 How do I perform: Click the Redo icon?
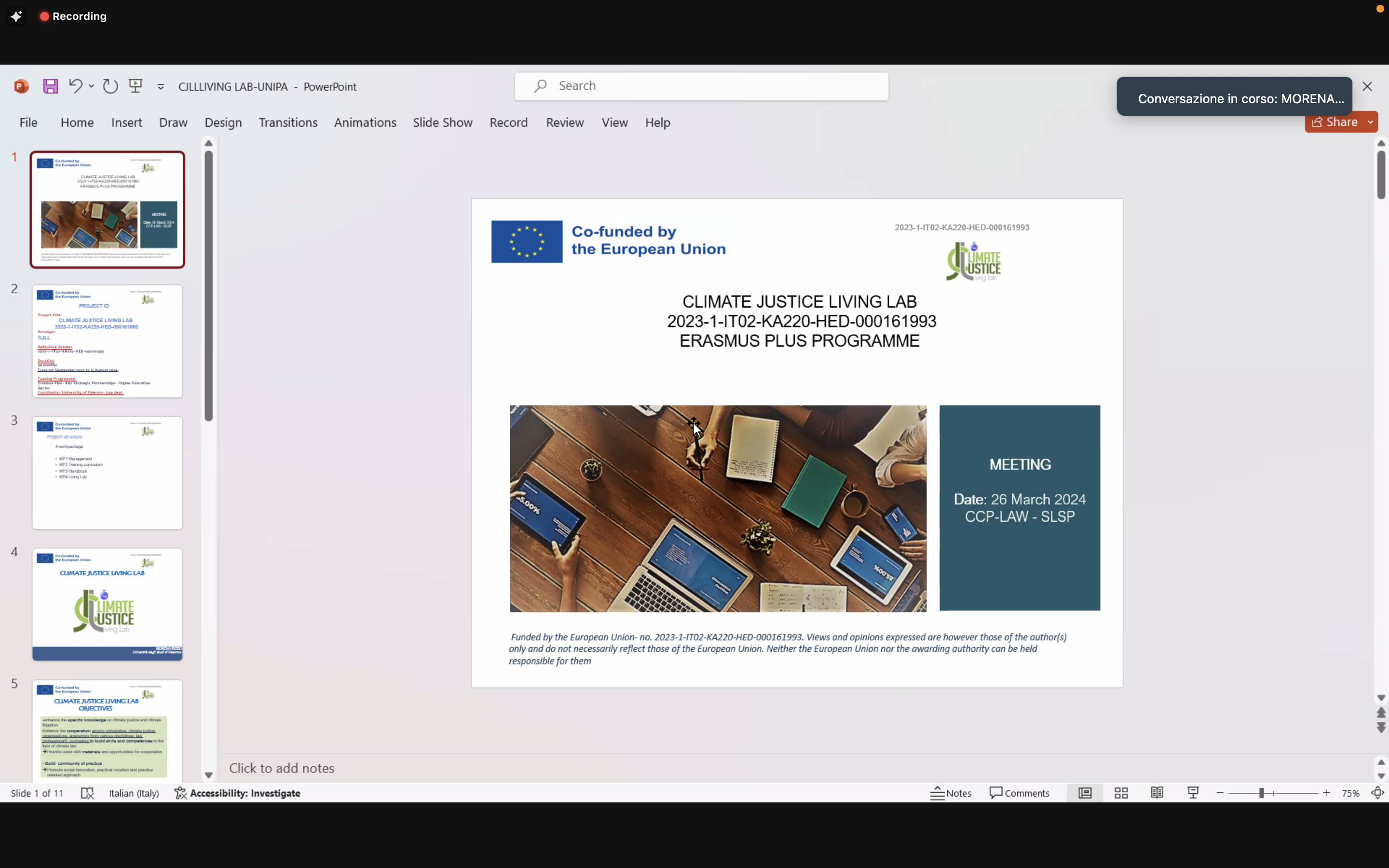pos(110,87)
